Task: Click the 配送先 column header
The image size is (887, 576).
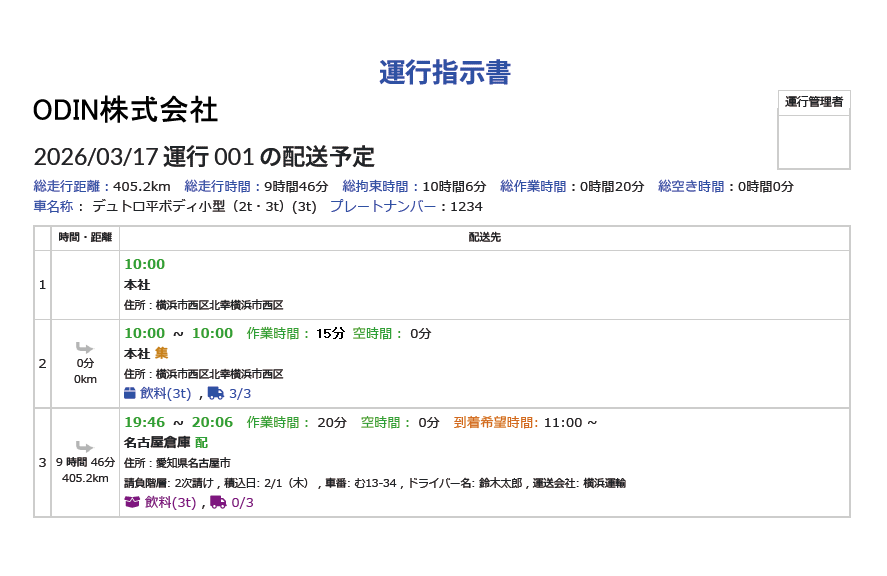Action: tap(484, 238)
